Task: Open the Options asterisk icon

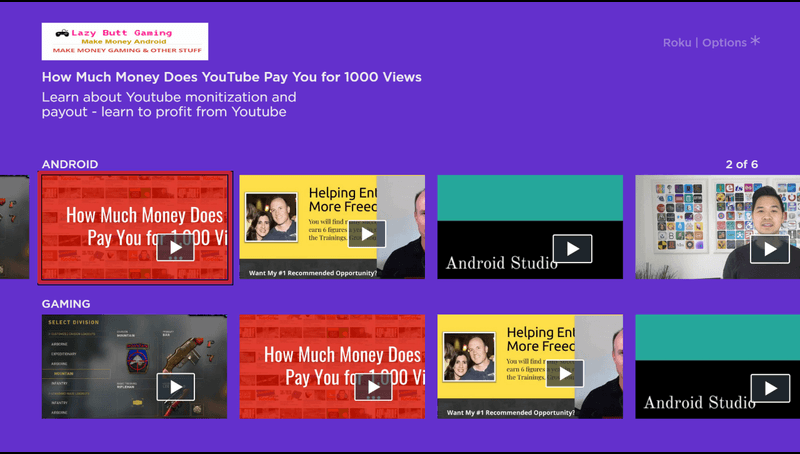Action: pyautogui.click(x=755, y=41)
